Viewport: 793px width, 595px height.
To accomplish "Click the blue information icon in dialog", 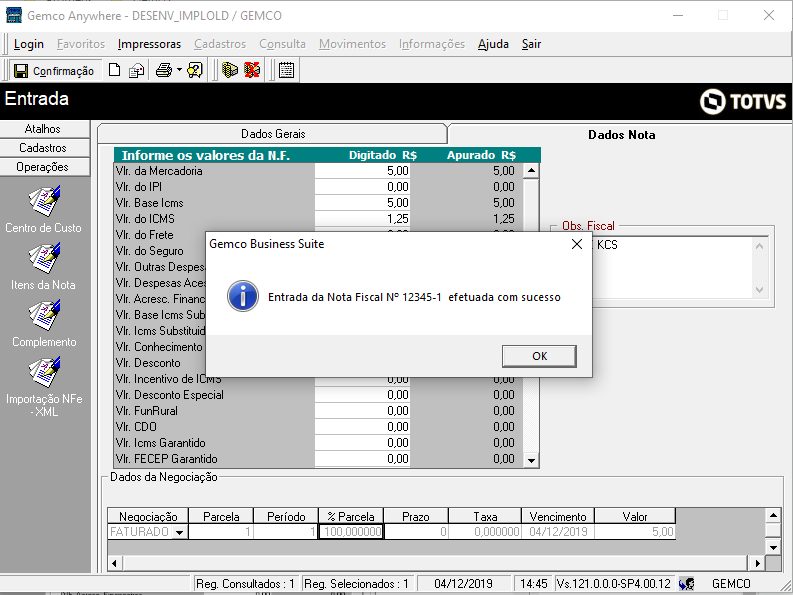I will tap(243, 296).
